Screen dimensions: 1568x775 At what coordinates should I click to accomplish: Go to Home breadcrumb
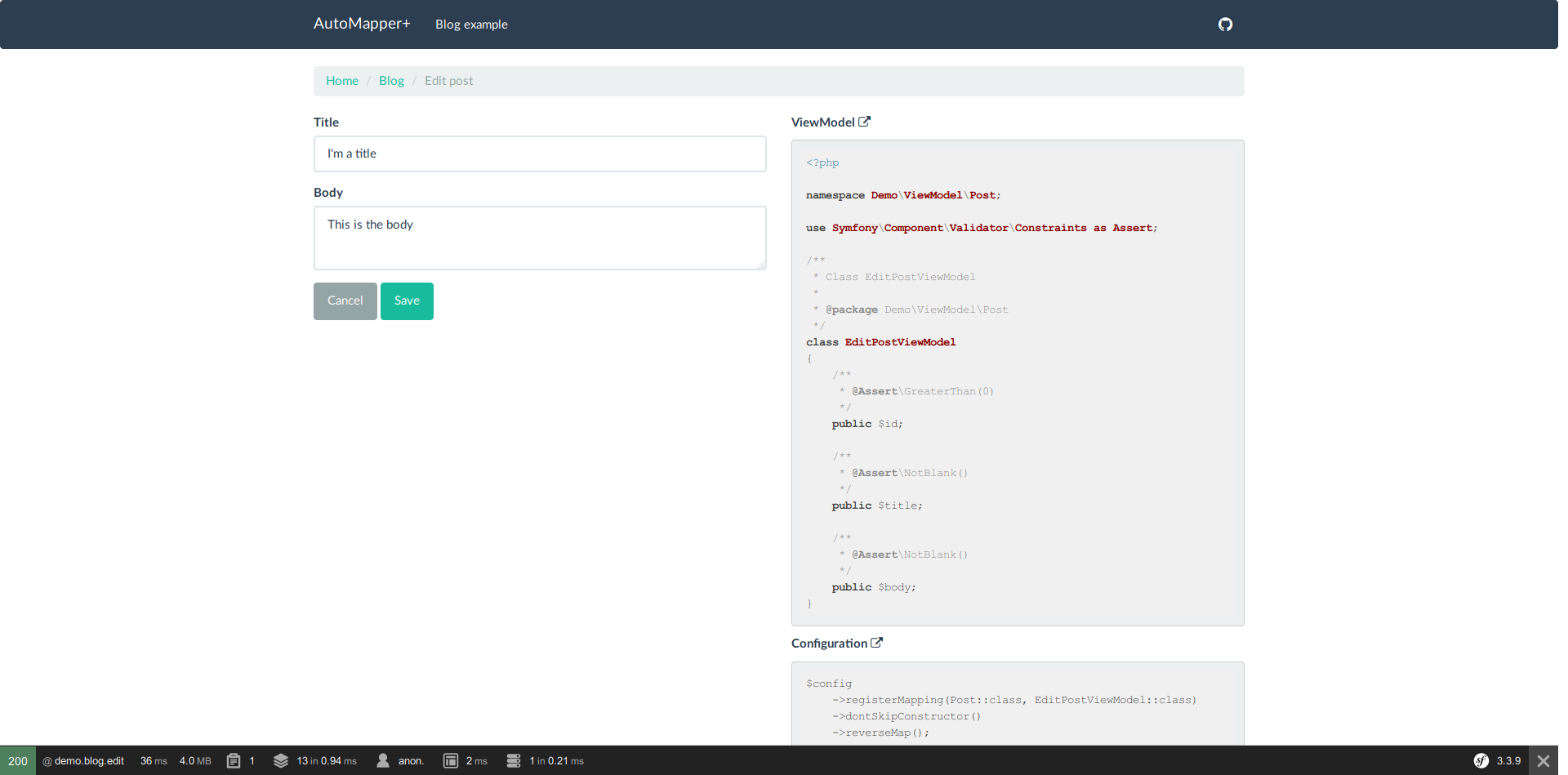(342, 81)
